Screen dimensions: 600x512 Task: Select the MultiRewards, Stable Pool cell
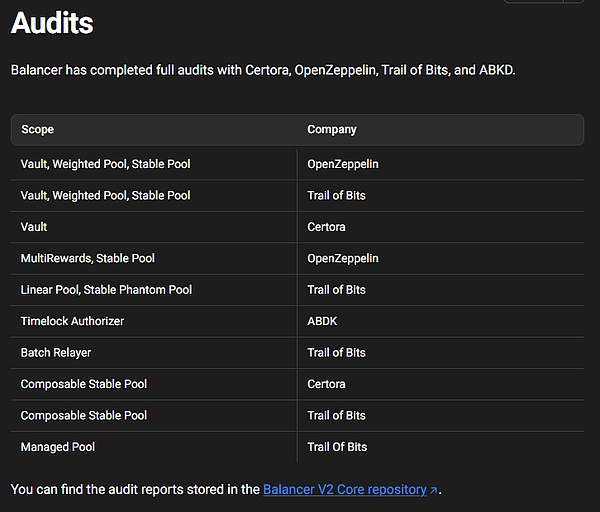[x=88, y=258]
